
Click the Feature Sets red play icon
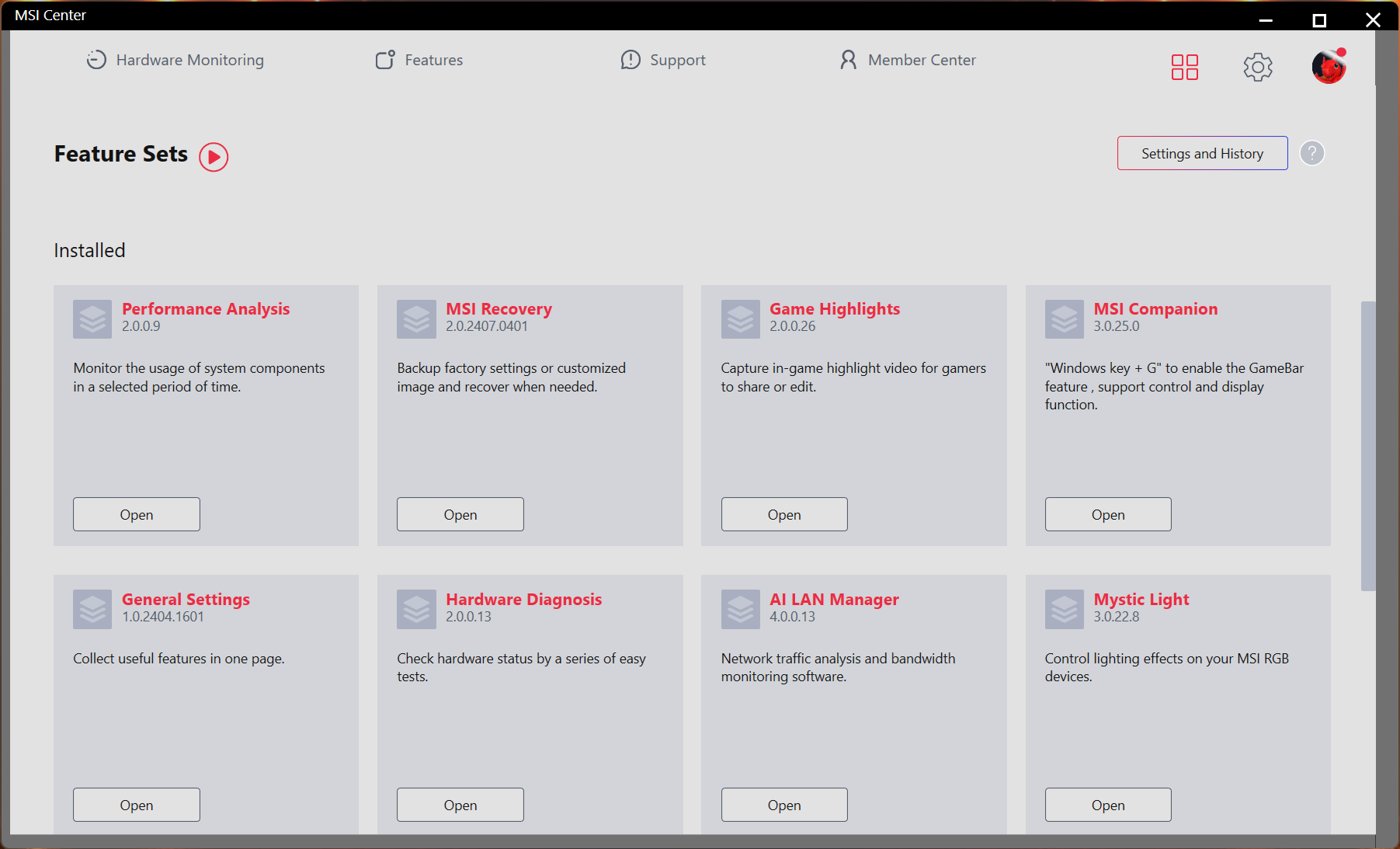[214, 157]
